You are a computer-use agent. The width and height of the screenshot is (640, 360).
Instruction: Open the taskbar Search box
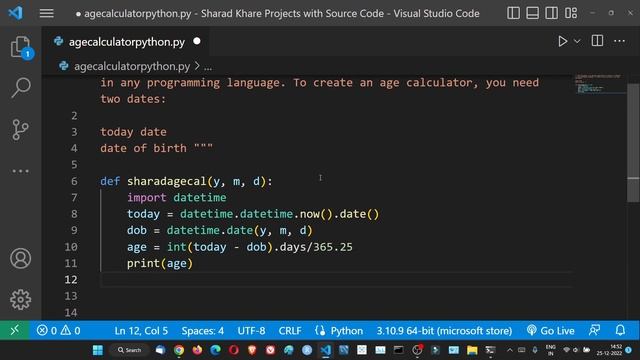(129, 350)
